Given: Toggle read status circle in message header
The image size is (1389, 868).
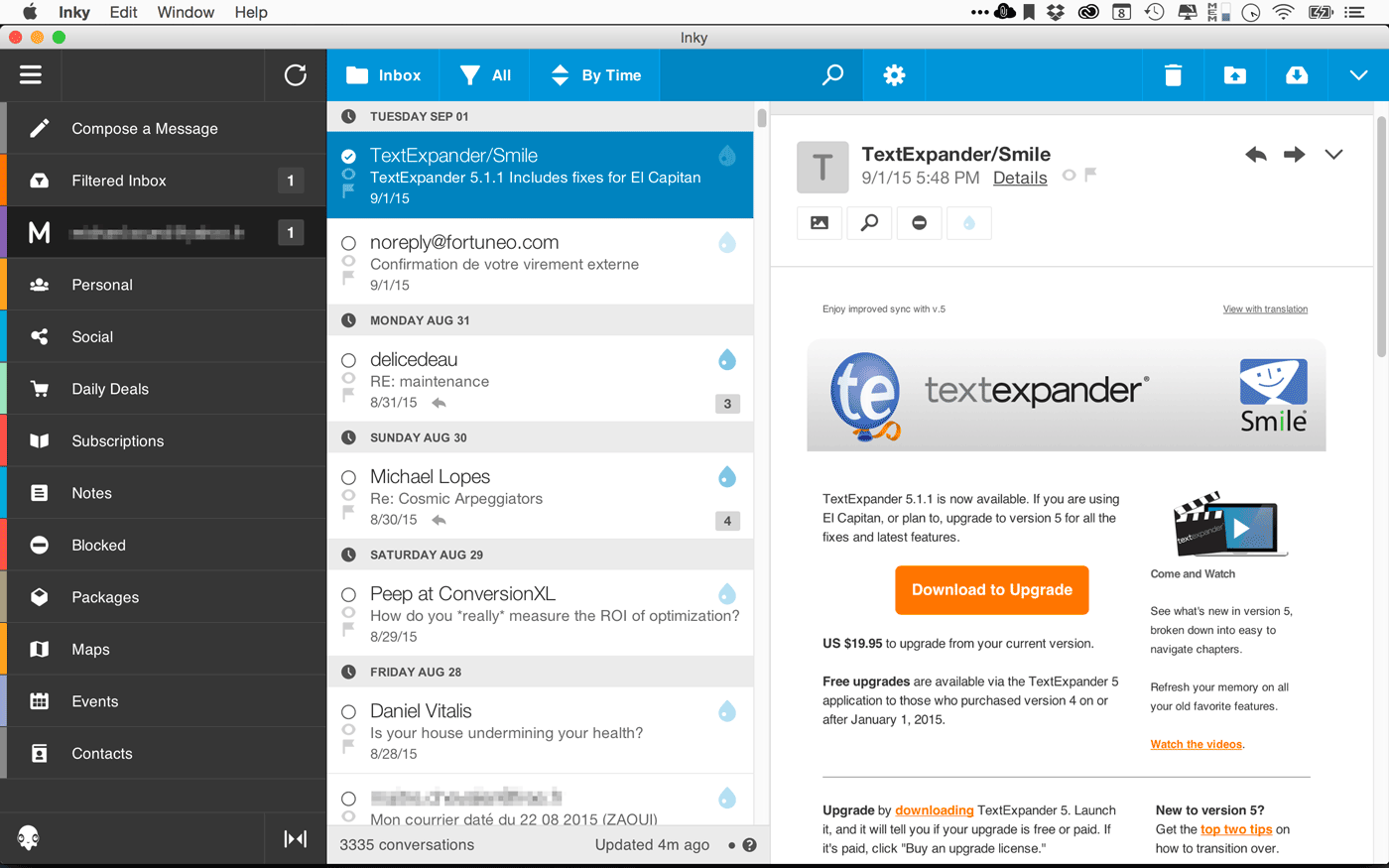Looking at the screenshot, I should [x=1069, y=176].
